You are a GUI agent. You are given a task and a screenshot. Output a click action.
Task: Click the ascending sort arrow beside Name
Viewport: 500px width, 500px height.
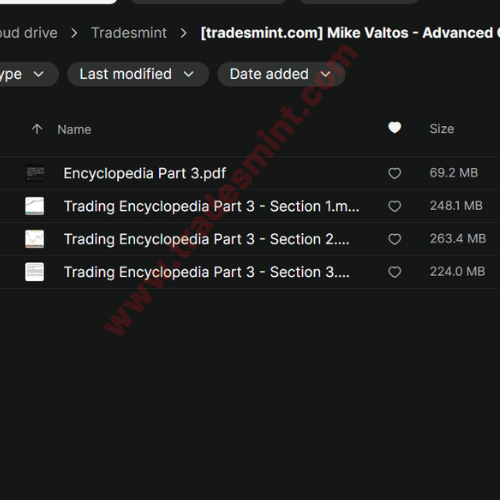pos(37,129)
